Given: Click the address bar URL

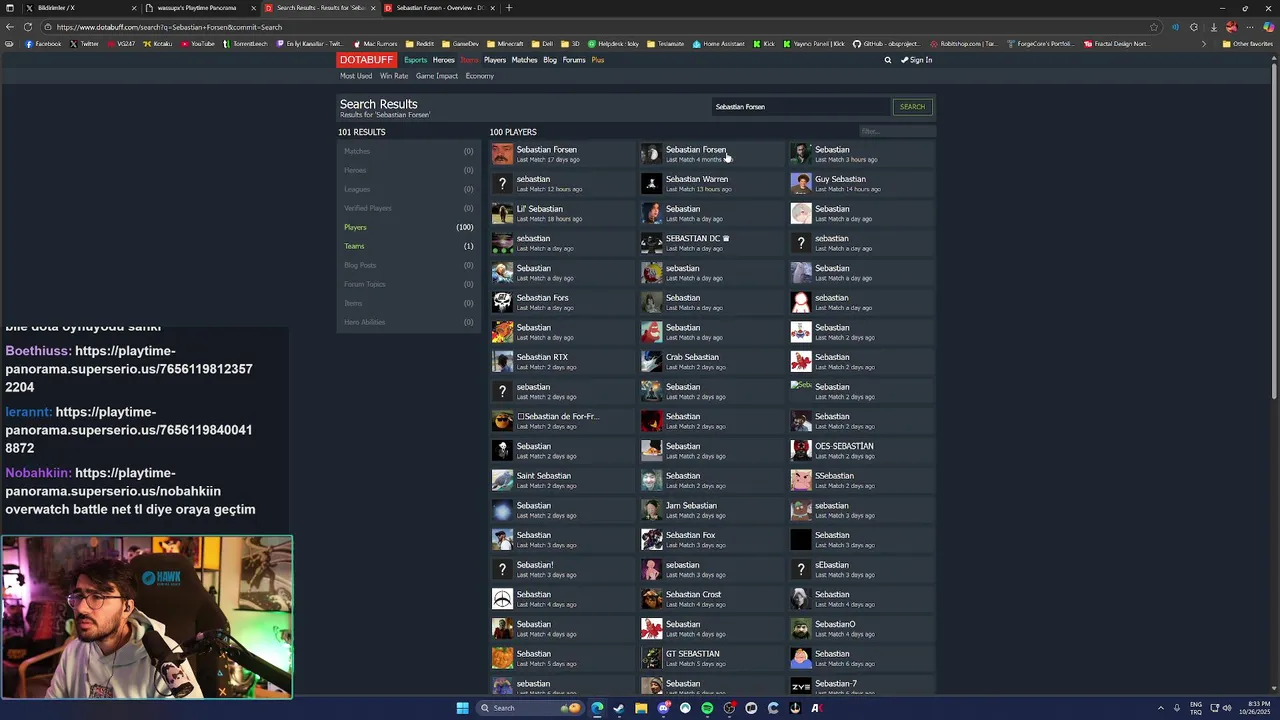Looking at the screenshot, I should coord(169,27).
